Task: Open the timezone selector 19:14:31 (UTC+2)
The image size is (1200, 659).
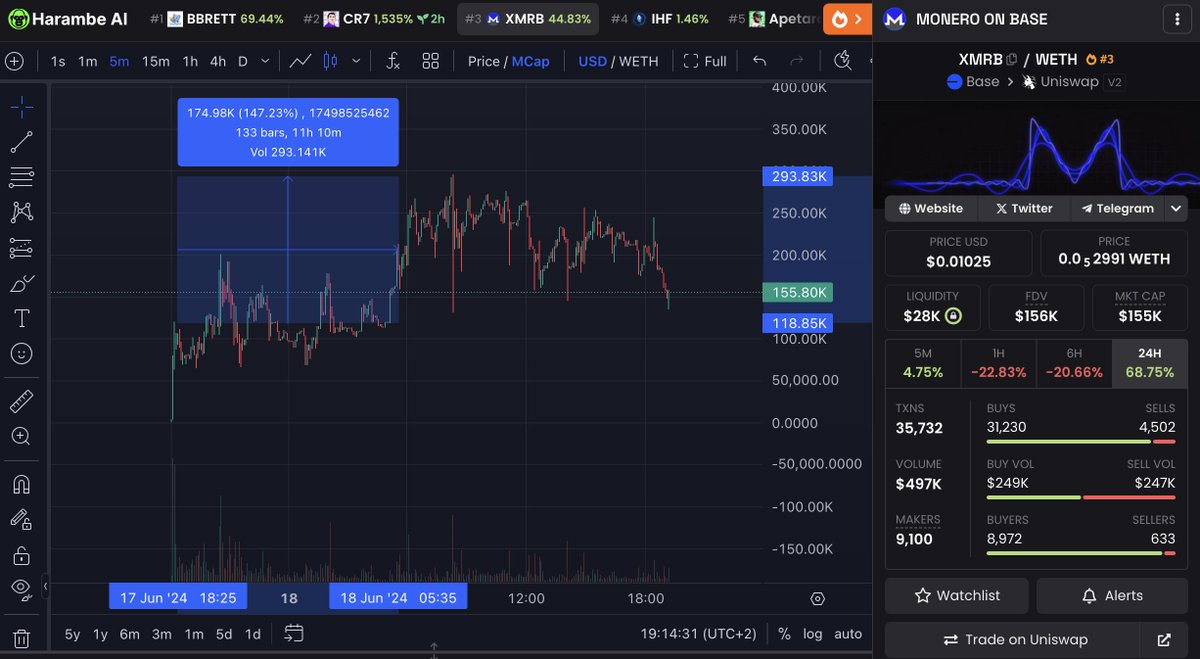Action: click(x=700, y=633)
